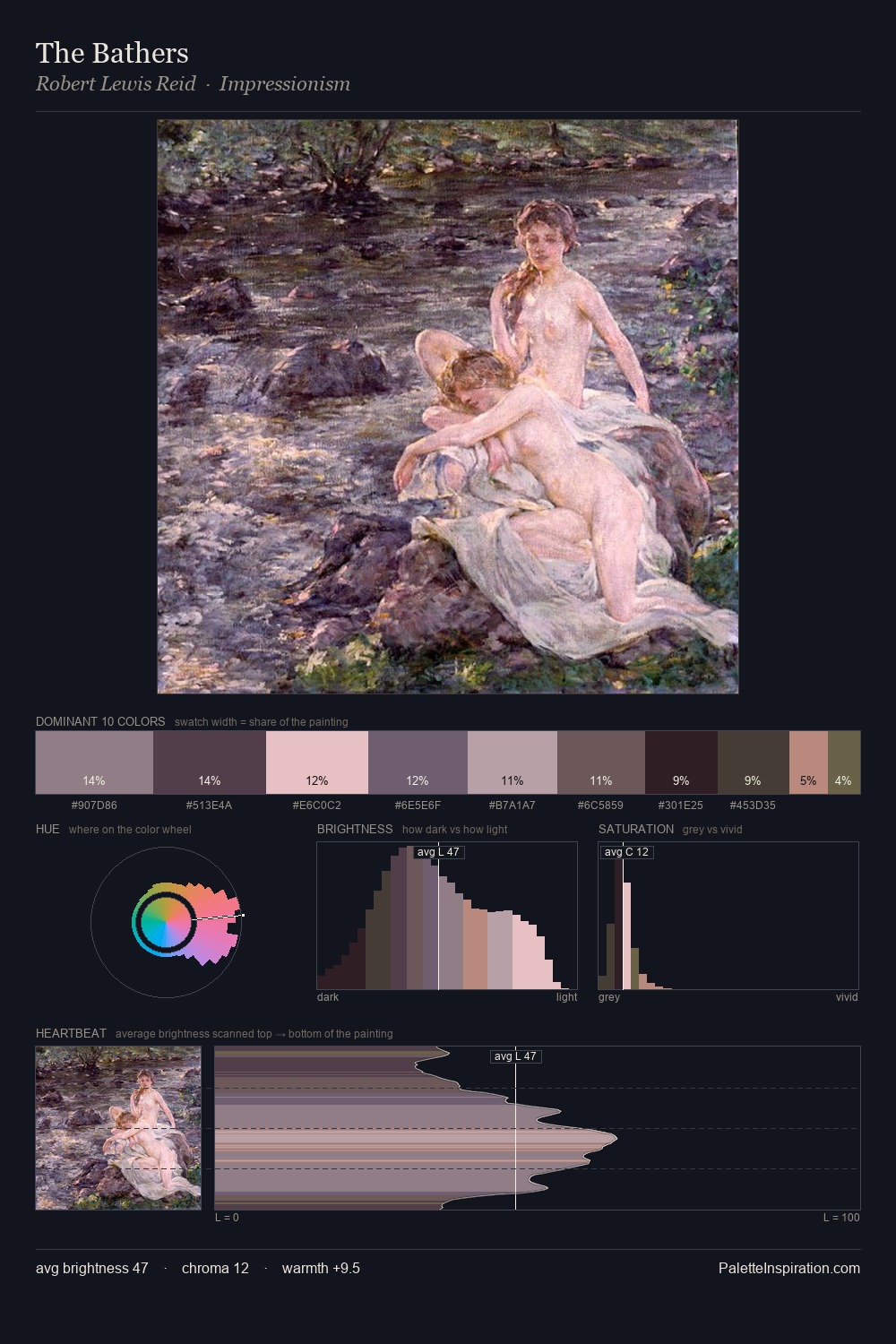Click the 'L = 100' axis label
The image size is (896, 1344).
coord(841,1217)
